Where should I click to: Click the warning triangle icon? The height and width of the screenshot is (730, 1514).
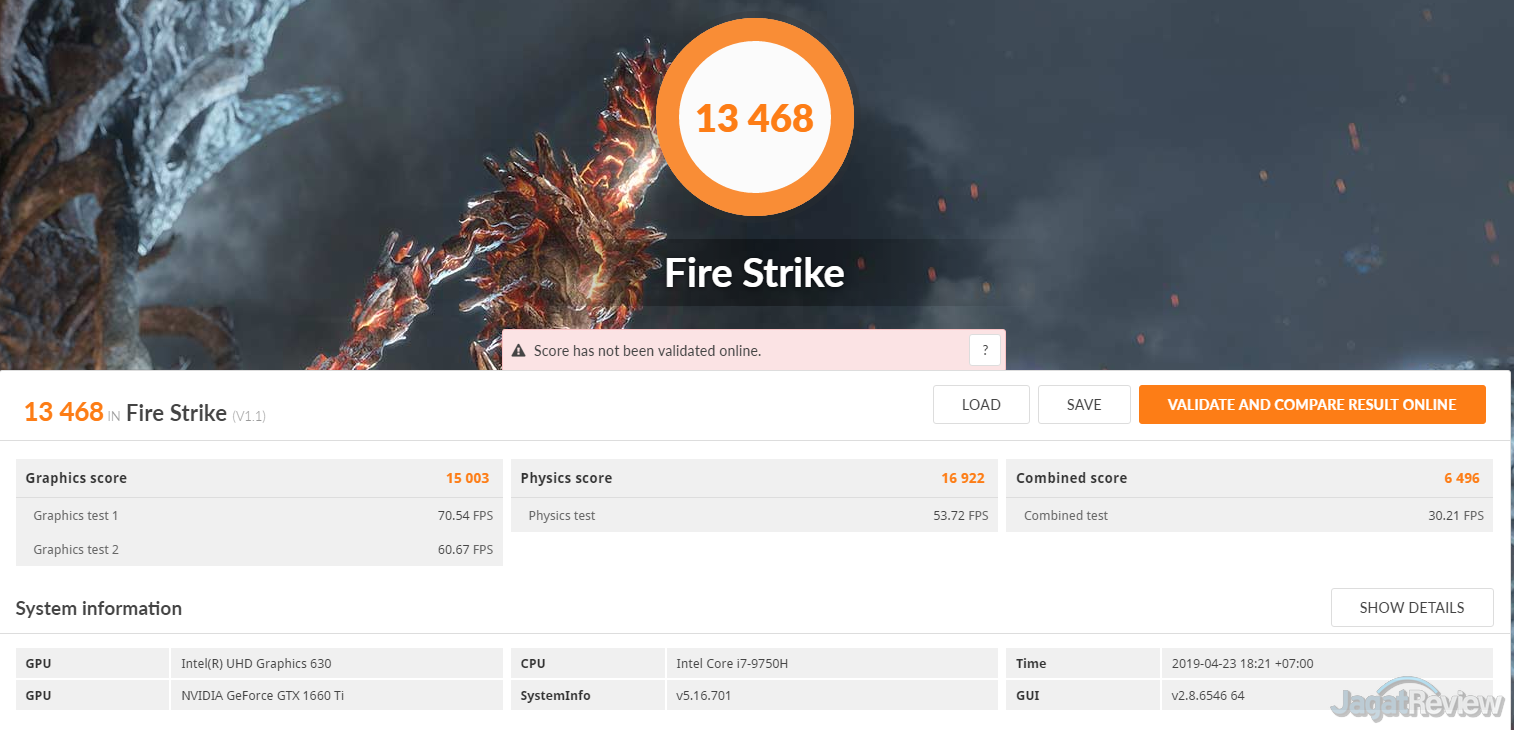[518, 351]
